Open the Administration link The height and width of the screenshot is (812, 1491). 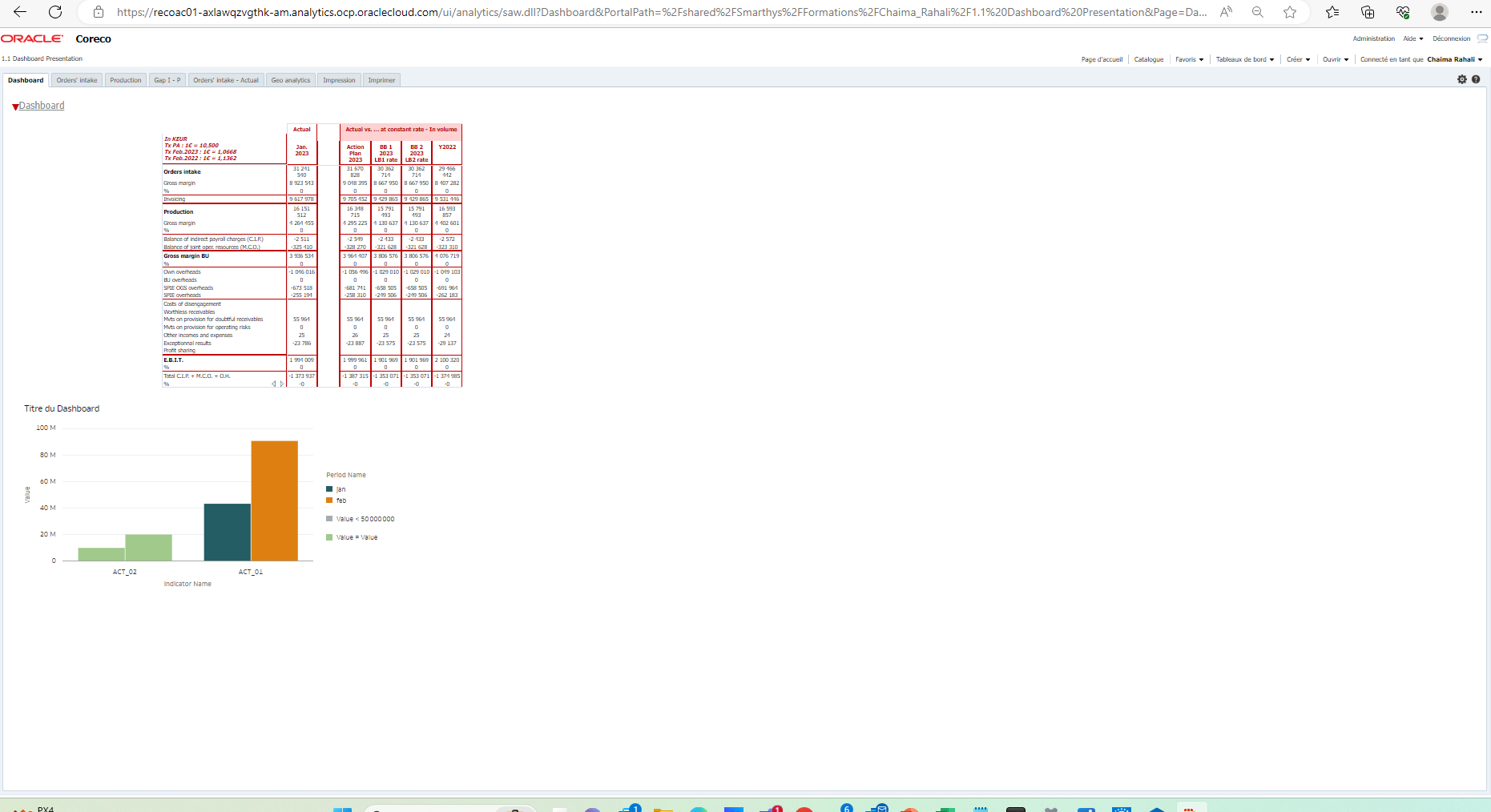point(1373,38)
